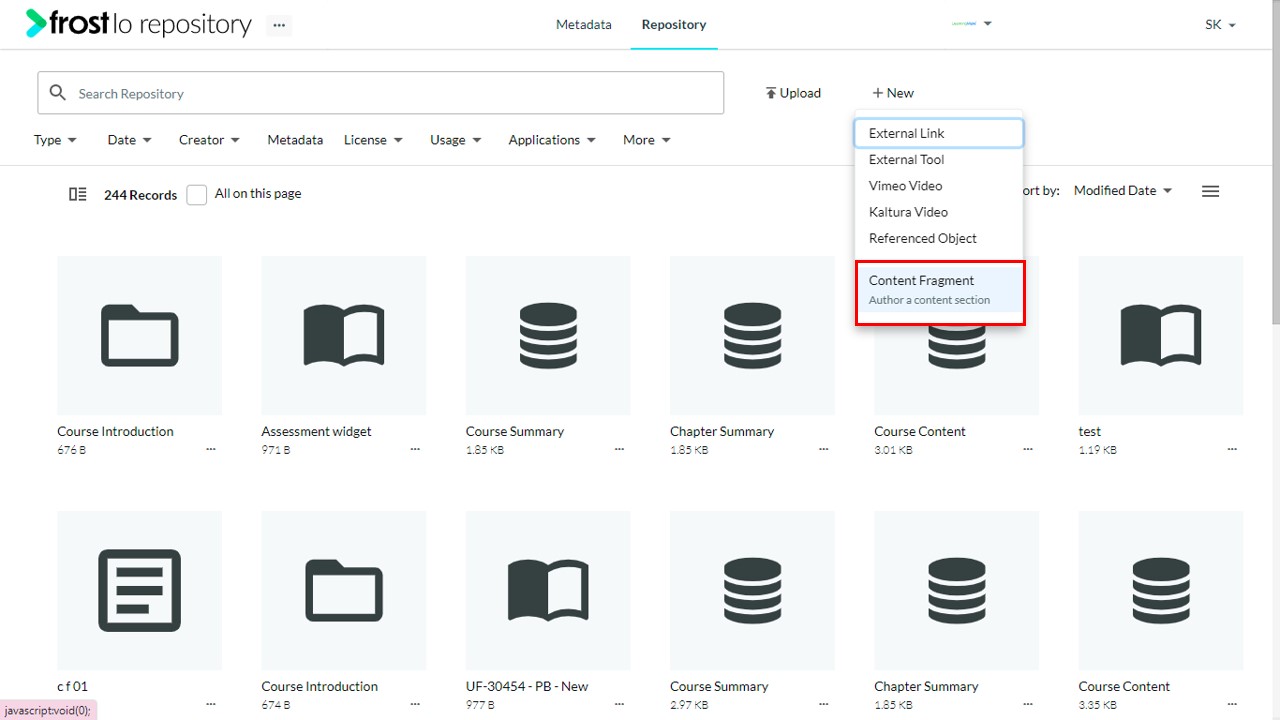The image size is (1280, 720).
Task: Switch to the Metadata tab
Action: [583, 25]
